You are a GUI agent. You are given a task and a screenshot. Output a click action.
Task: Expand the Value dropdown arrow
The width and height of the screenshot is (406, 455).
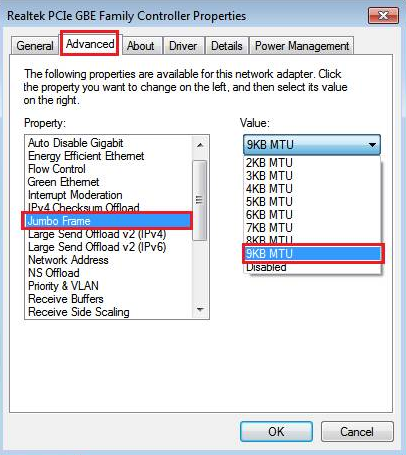pos(372,145)
